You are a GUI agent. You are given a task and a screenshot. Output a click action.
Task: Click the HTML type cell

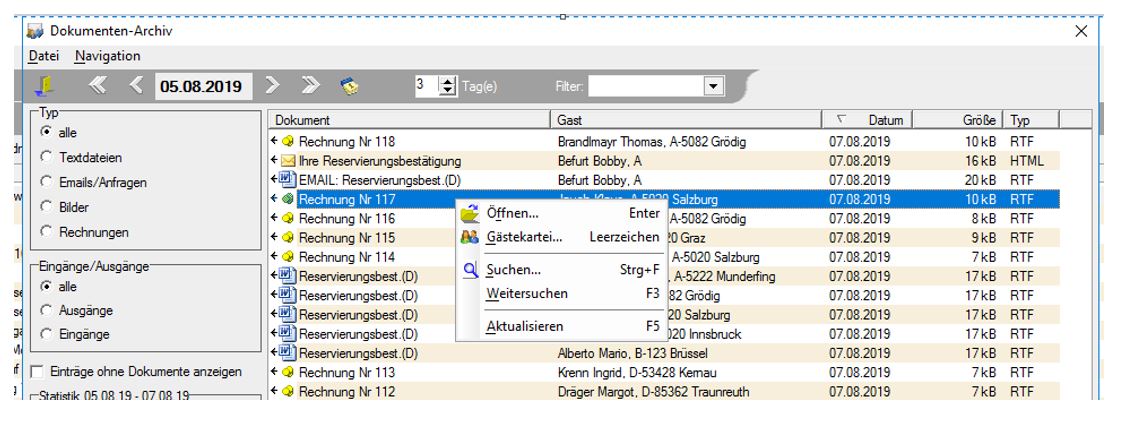(1027, 161)
